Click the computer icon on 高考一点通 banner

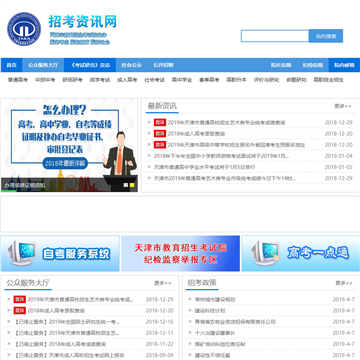[x=266, y=253]
